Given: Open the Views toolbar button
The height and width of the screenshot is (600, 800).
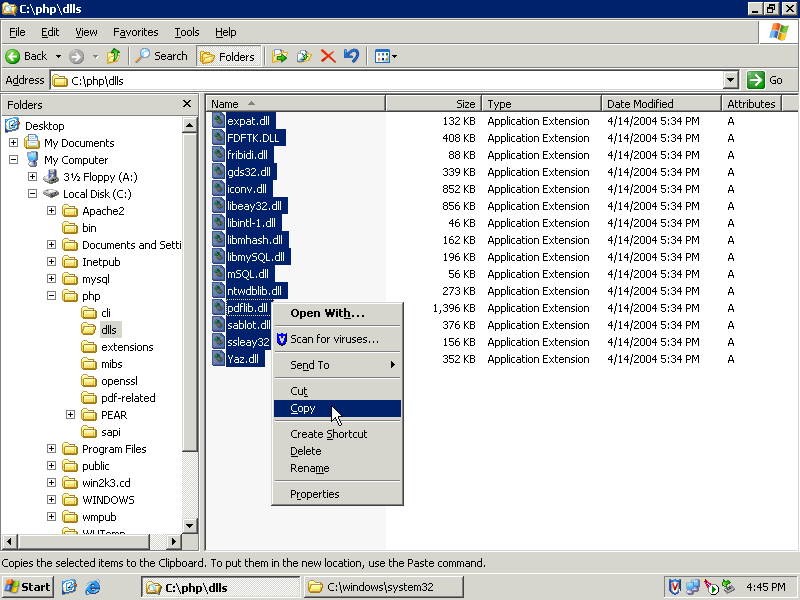Looking at the screenshot, I should click(x=385, y=56).
